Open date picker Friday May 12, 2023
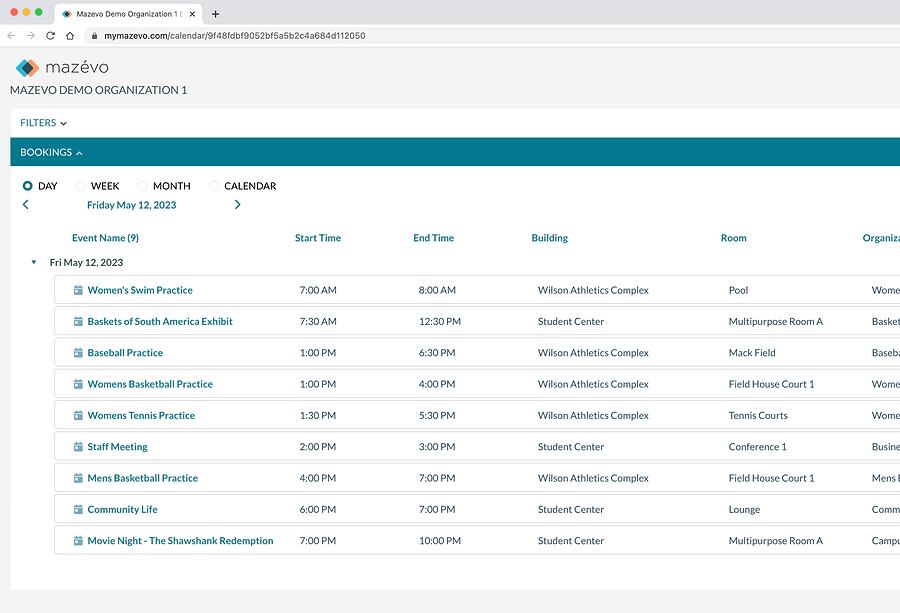Screen dimensions: 900x613 coord(131,205)
